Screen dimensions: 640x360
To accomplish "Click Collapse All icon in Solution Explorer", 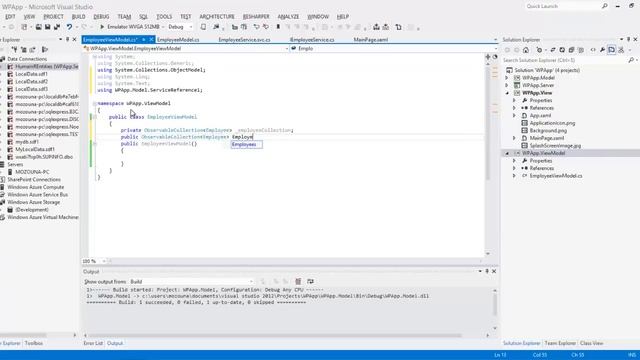I will (571, 50).
